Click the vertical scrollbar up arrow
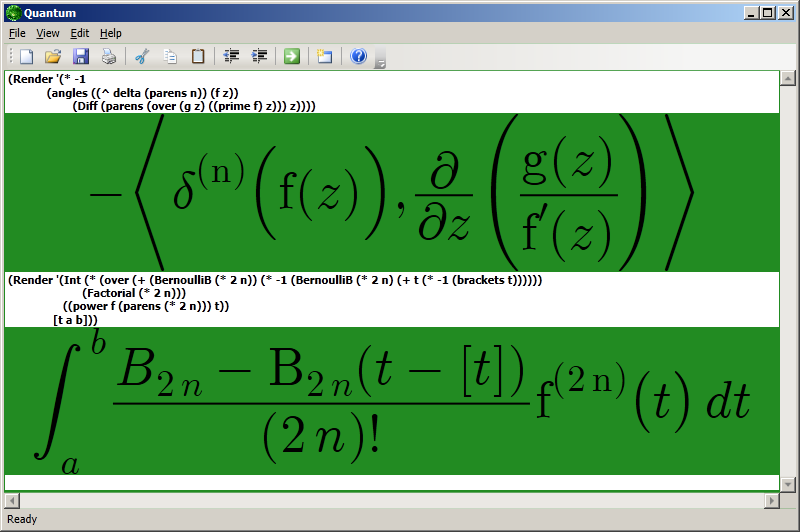 788,78
